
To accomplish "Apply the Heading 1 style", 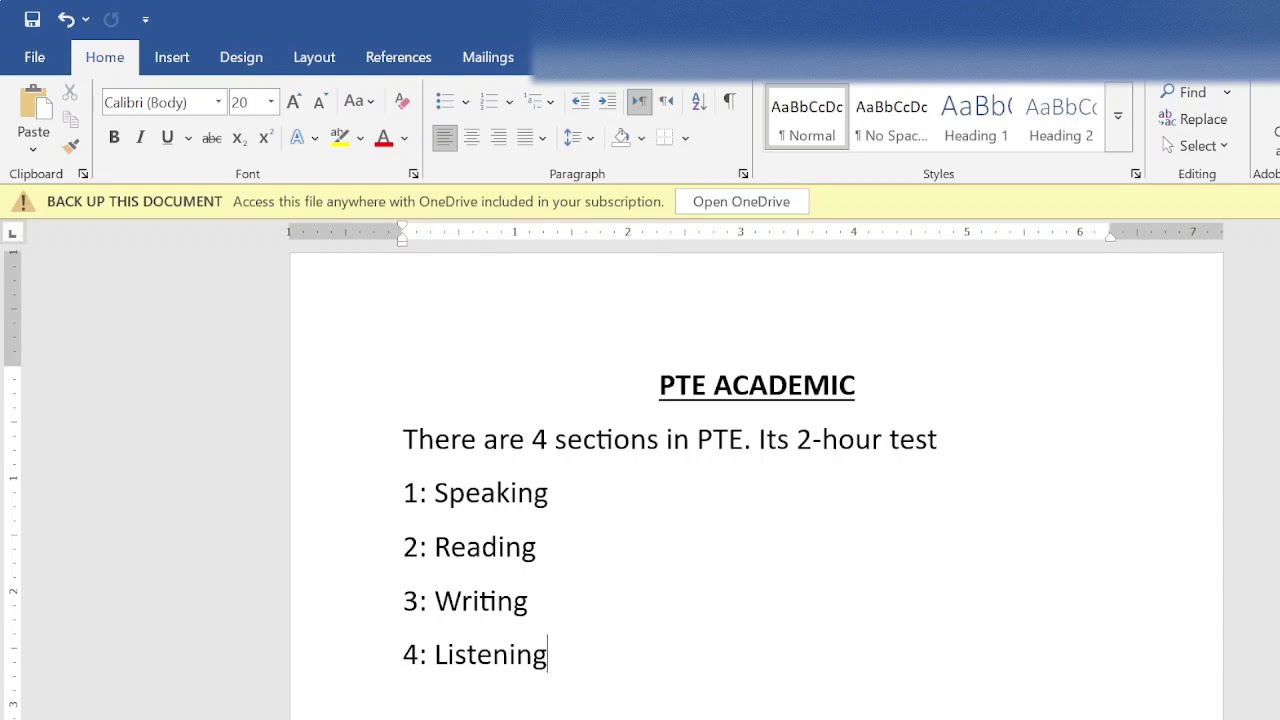I will (x=976, y=118).
